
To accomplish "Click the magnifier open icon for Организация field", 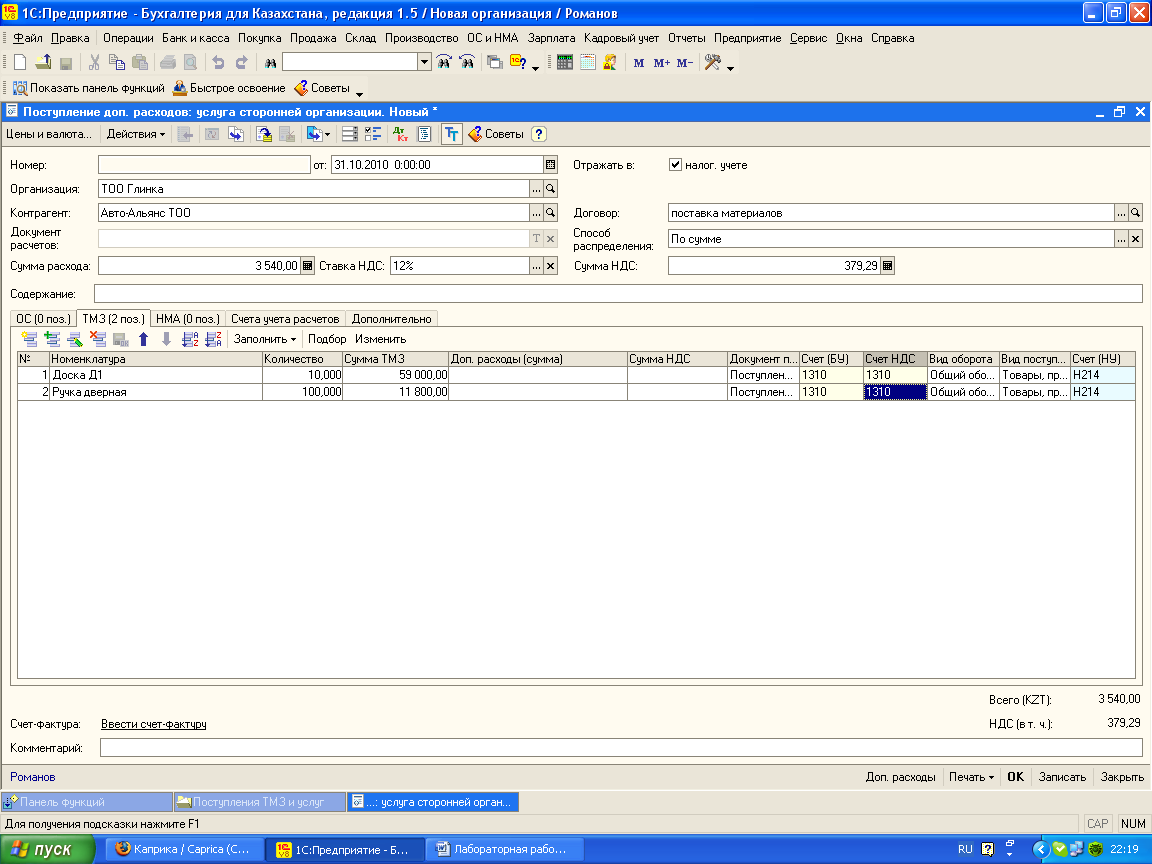I will point(550,189).
